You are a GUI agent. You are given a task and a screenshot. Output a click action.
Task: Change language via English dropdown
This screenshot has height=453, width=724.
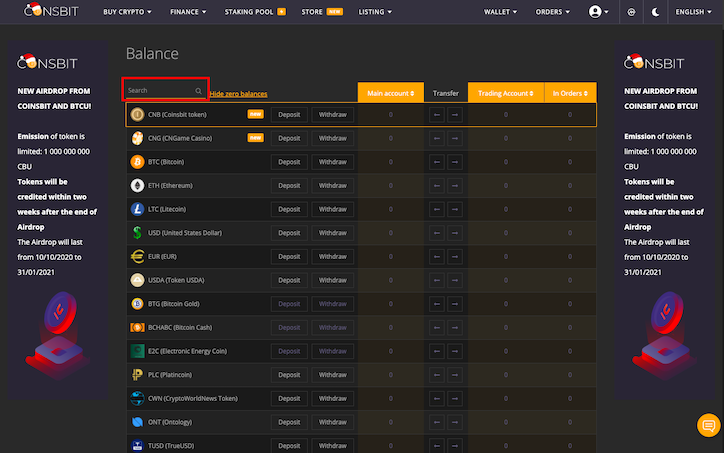click(693, 12)
